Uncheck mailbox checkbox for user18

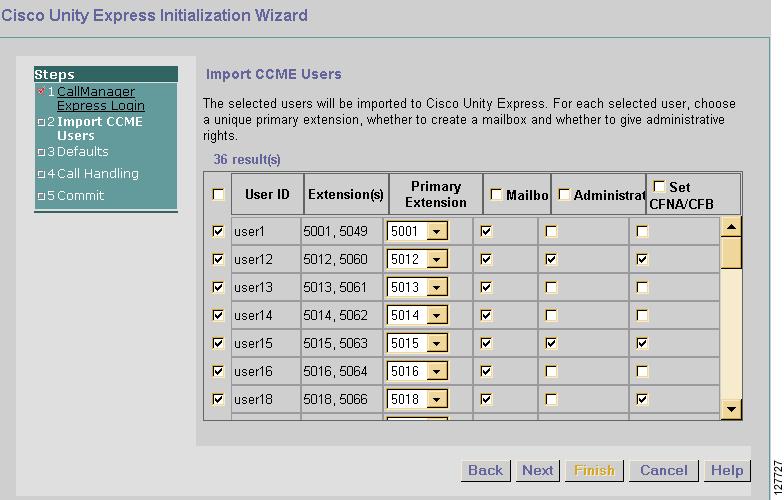click(486, 399)
